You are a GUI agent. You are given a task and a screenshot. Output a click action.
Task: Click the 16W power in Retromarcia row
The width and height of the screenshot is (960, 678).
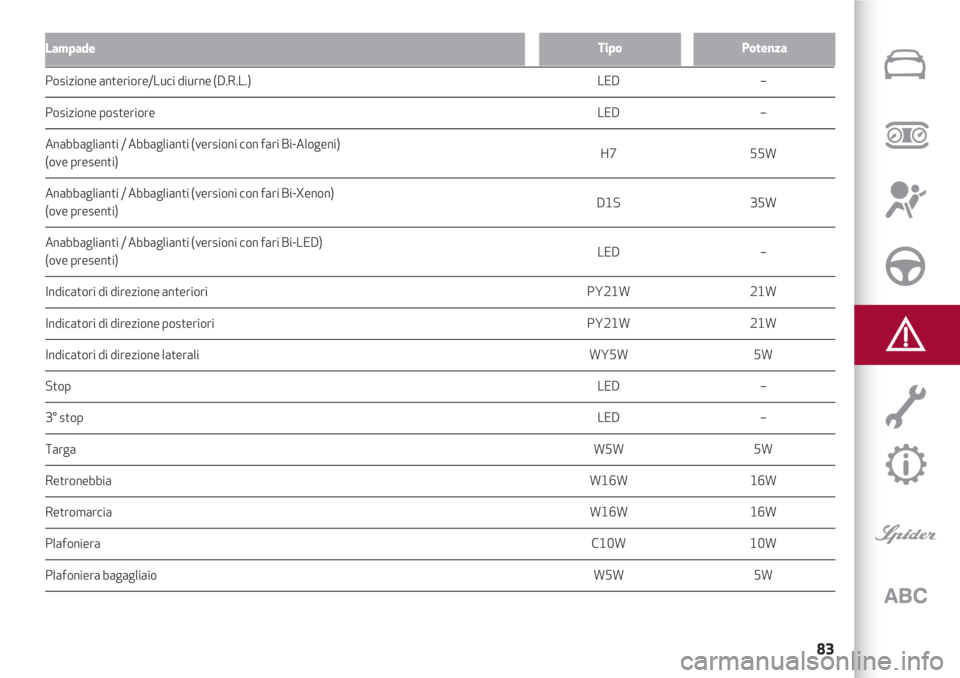tap(763, 512)
